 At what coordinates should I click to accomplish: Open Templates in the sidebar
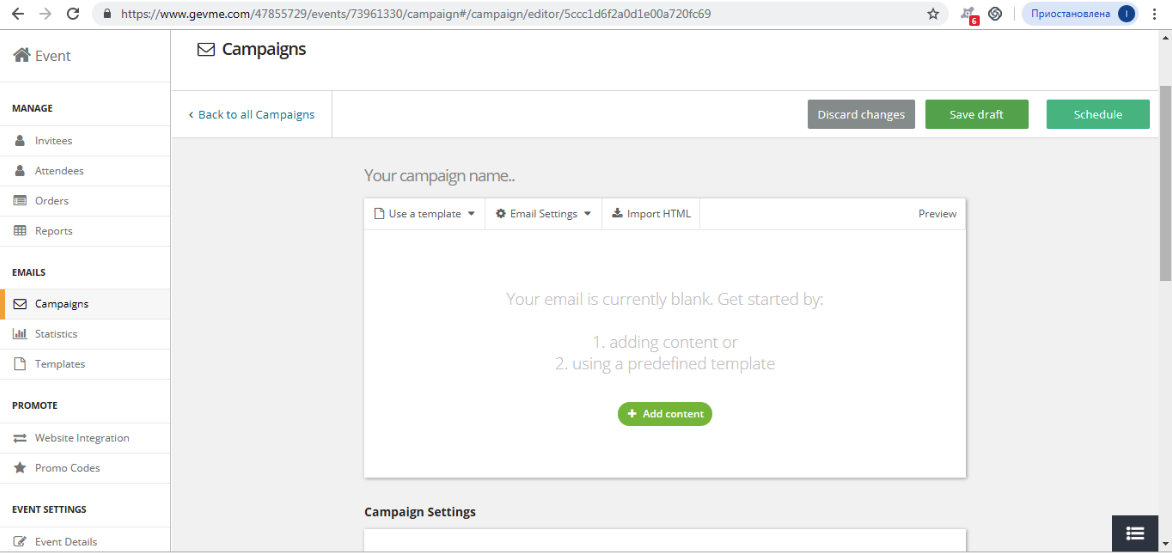point(60,364)
